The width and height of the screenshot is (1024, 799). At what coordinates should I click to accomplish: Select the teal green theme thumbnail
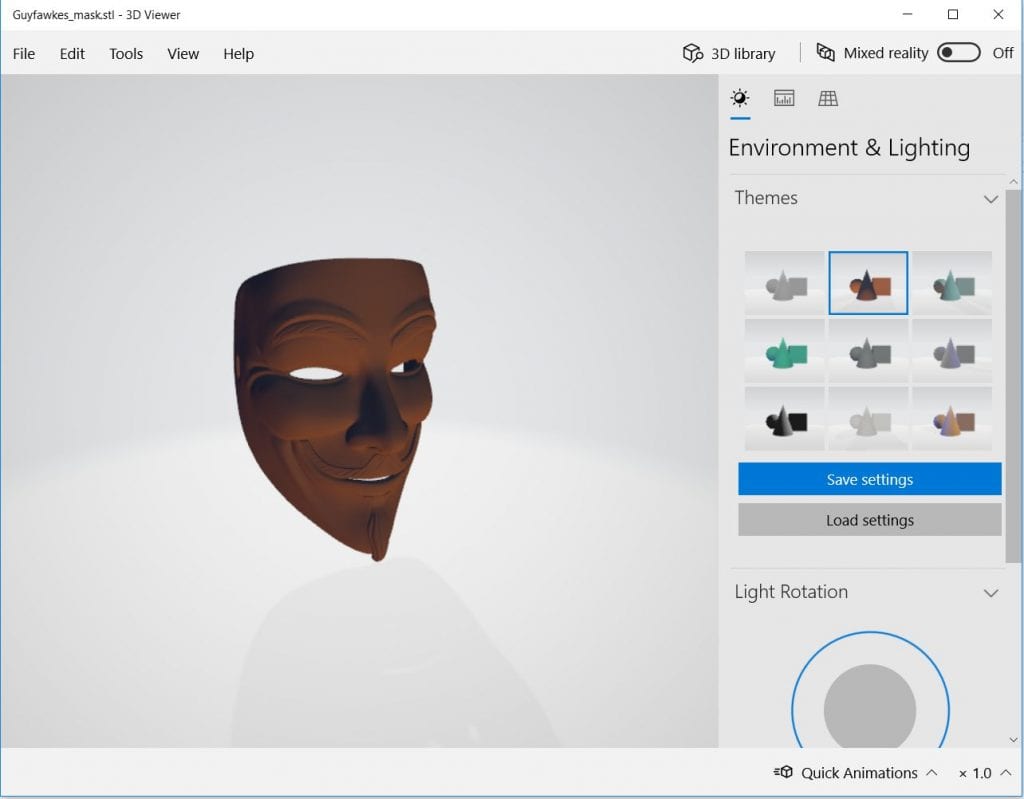pyautogui.click(x=784, y=351)
